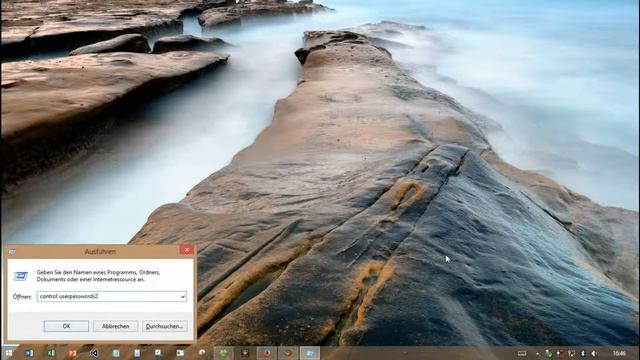The width and height of the screenshot is (640, 360).
Task: Open the Outlook-style mail icon in the taskbar
Action: [x=180, y=353]
